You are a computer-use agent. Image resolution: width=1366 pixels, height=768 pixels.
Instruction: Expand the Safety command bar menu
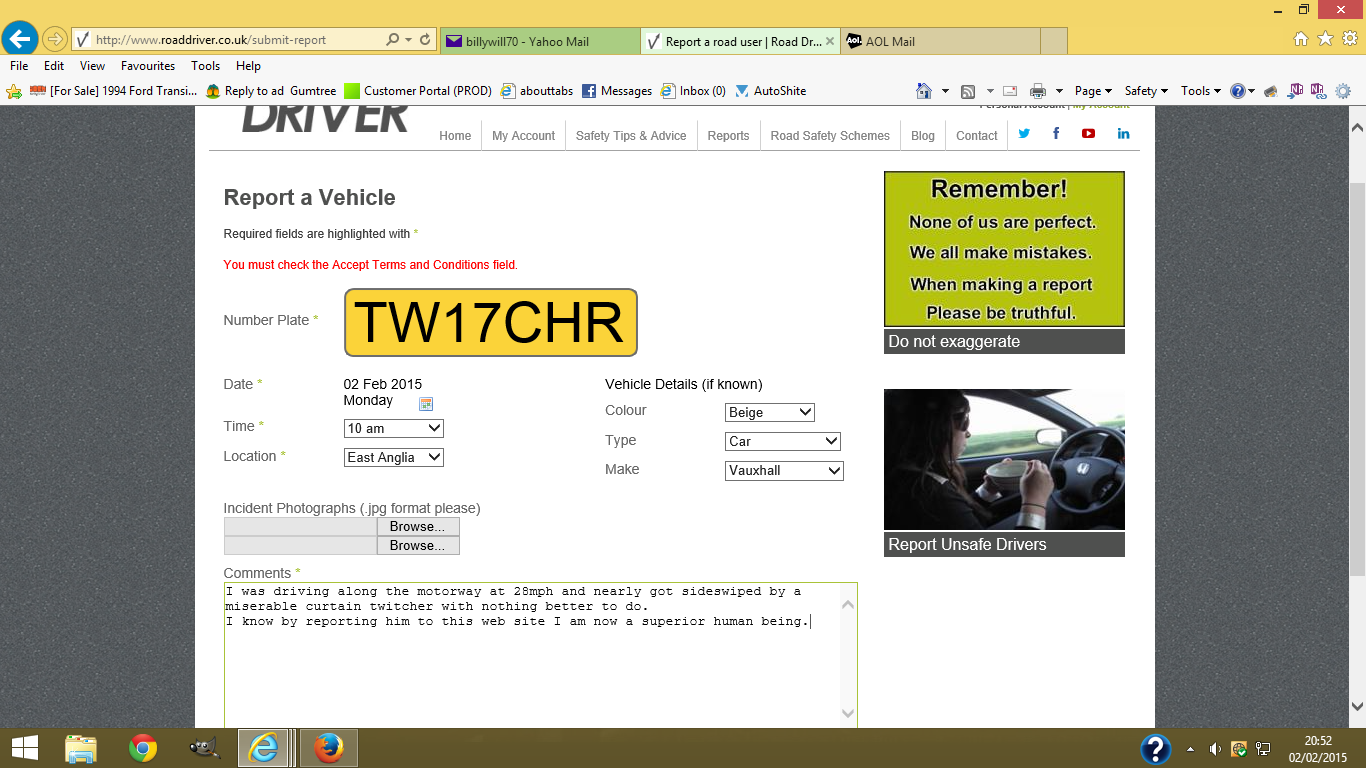(1146, 91)
